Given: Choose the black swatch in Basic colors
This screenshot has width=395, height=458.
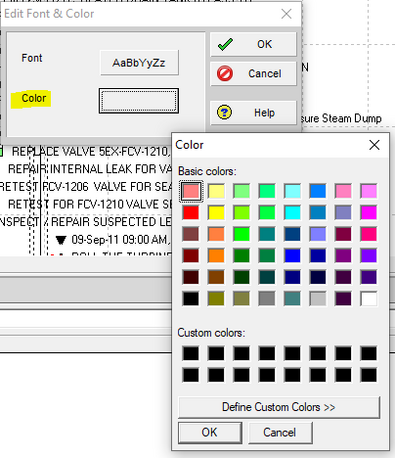Looking at the screenshot, I should pyautogui.click(x=191, y=299).
